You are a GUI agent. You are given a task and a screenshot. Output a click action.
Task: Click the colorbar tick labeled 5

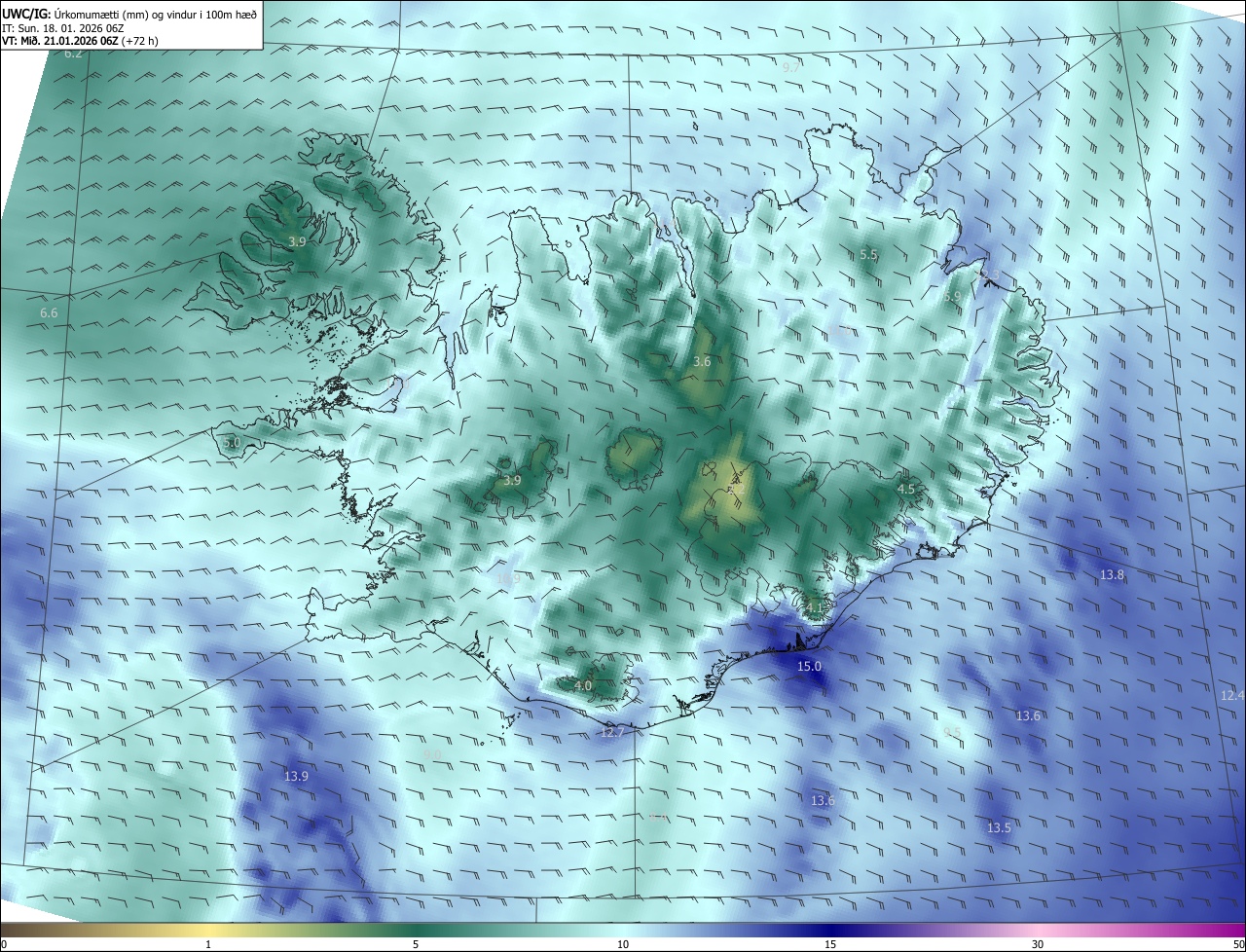[416, 944]
